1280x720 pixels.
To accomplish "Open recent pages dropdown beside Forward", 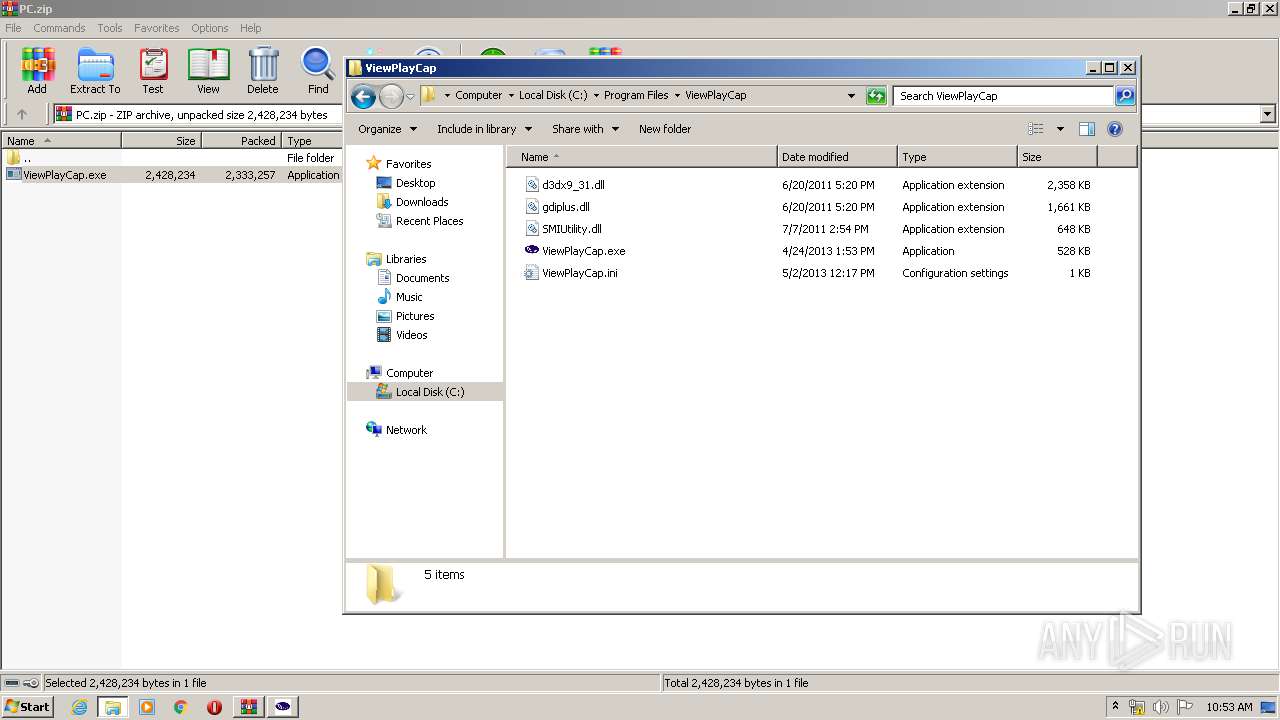I will click(410, 97).
